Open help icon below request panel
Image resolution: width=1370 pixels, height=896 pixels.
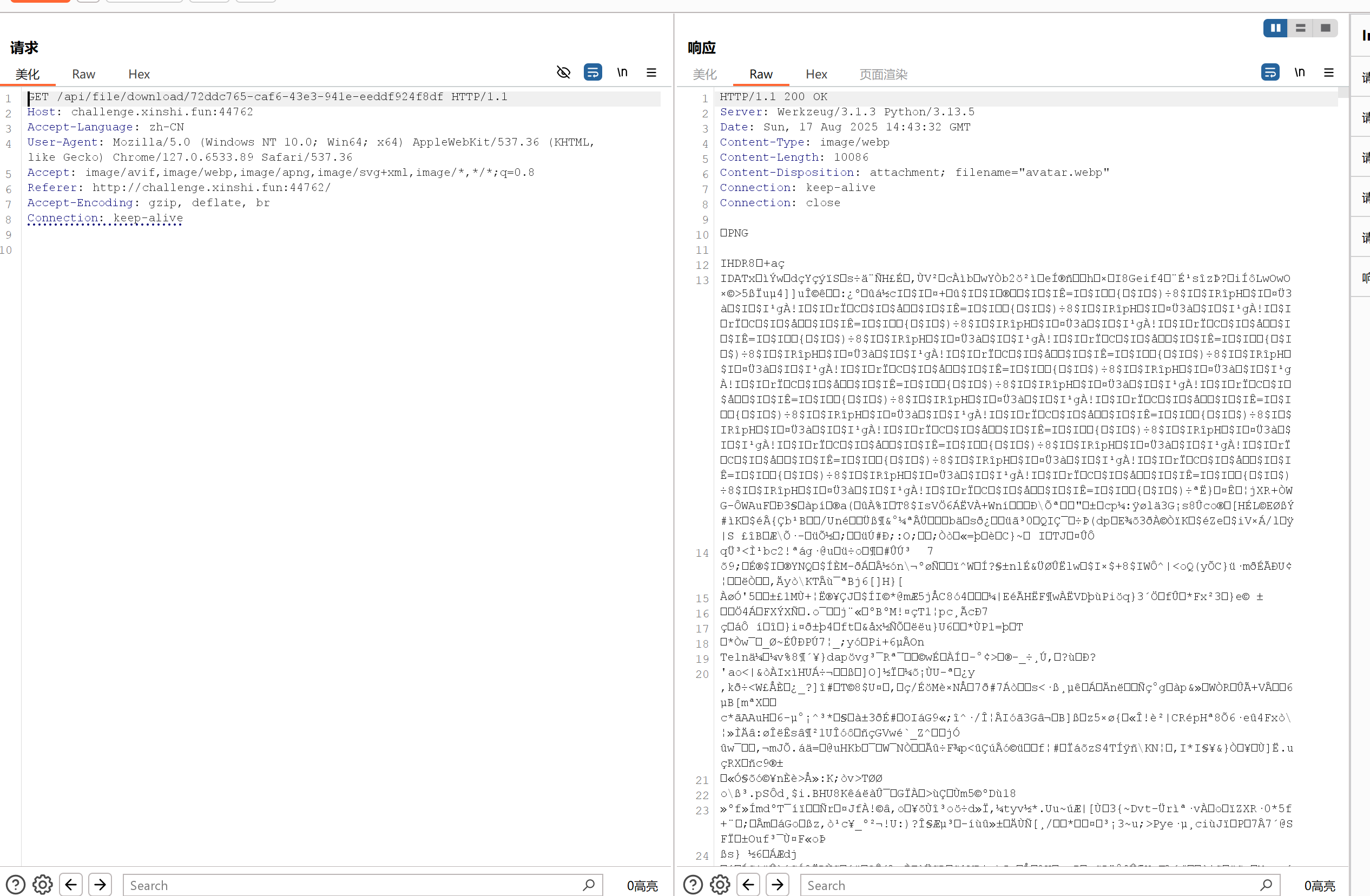coord(16,885)
